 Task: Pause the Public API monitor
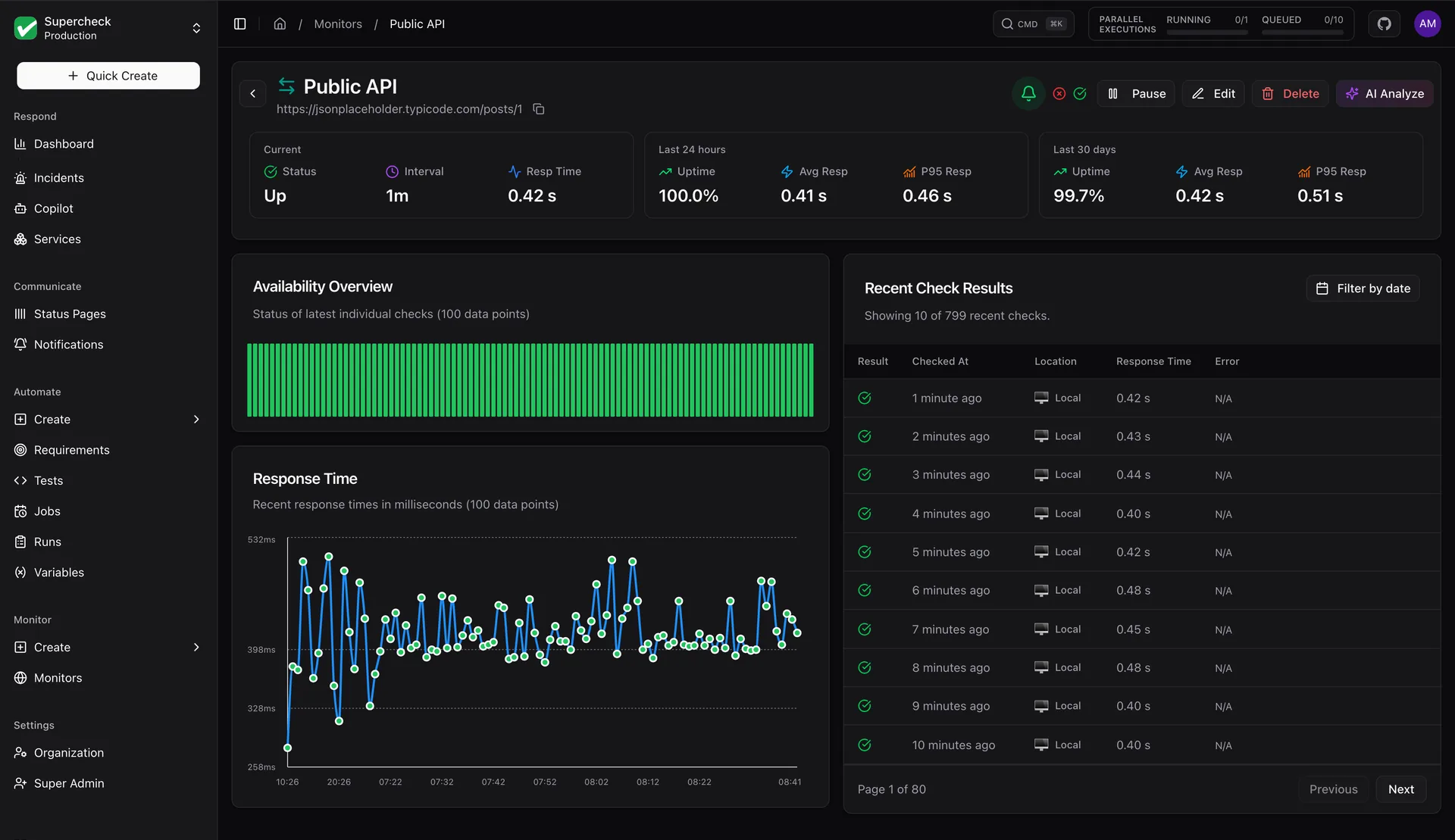click(1135, 93)
